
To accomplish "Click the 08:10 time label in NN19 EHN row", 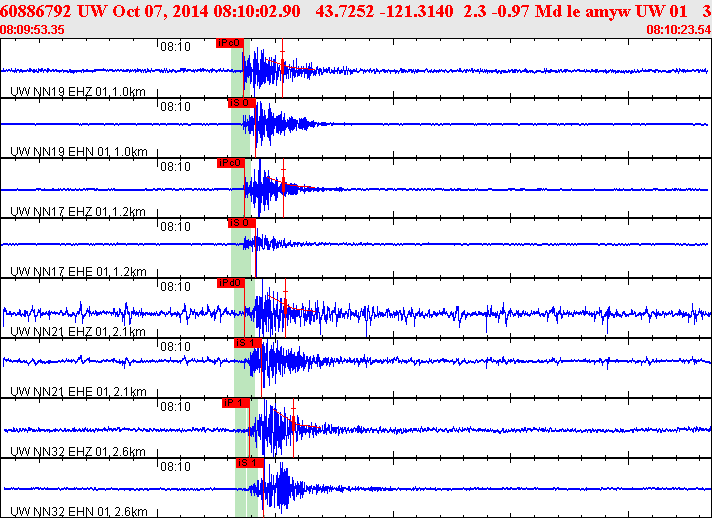I will 175,107.
